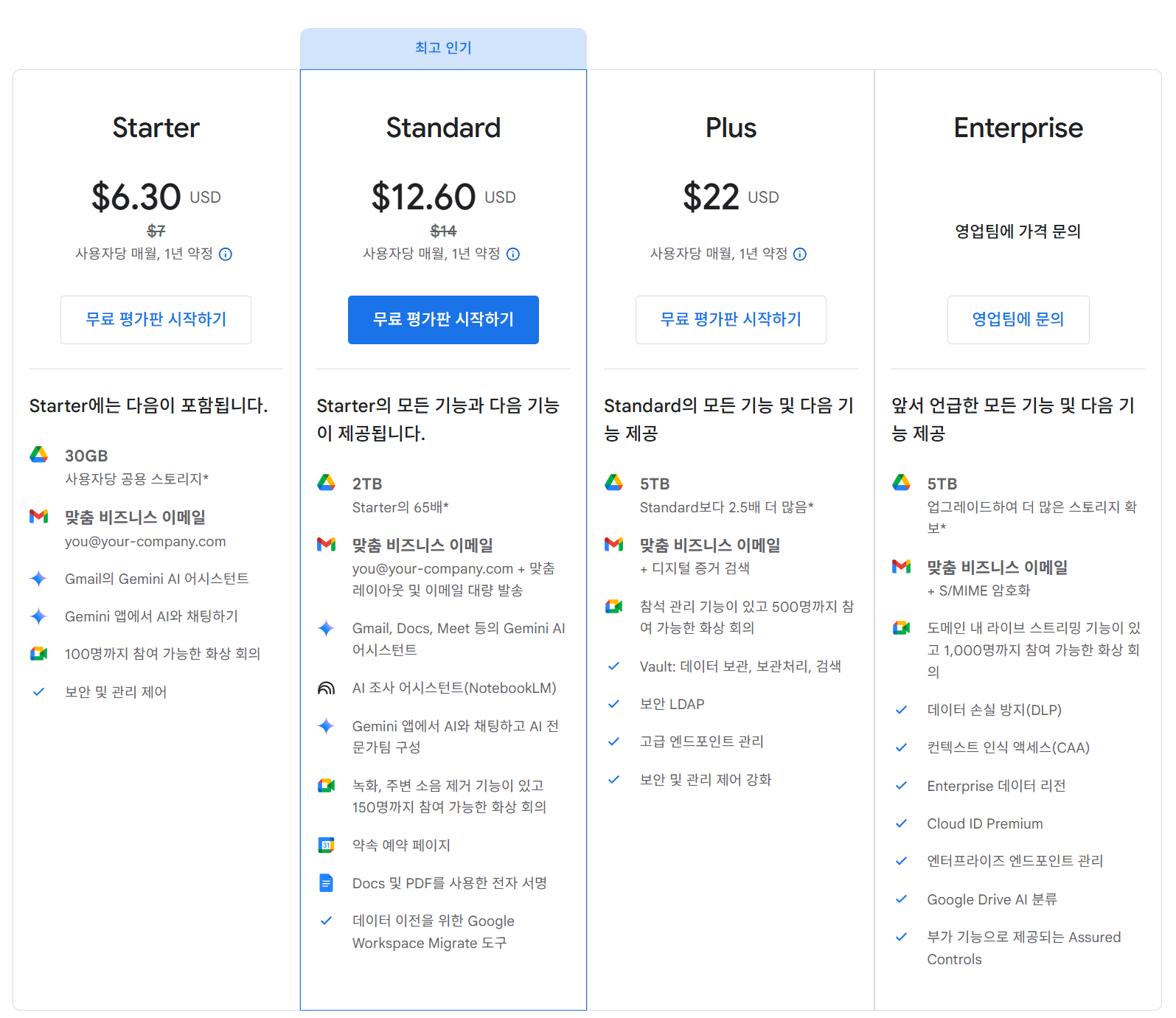The width and height of the screenshot is (1176, 1018).
Task: Click + S/MIME 암호화 text
Action: click(978, 590)
